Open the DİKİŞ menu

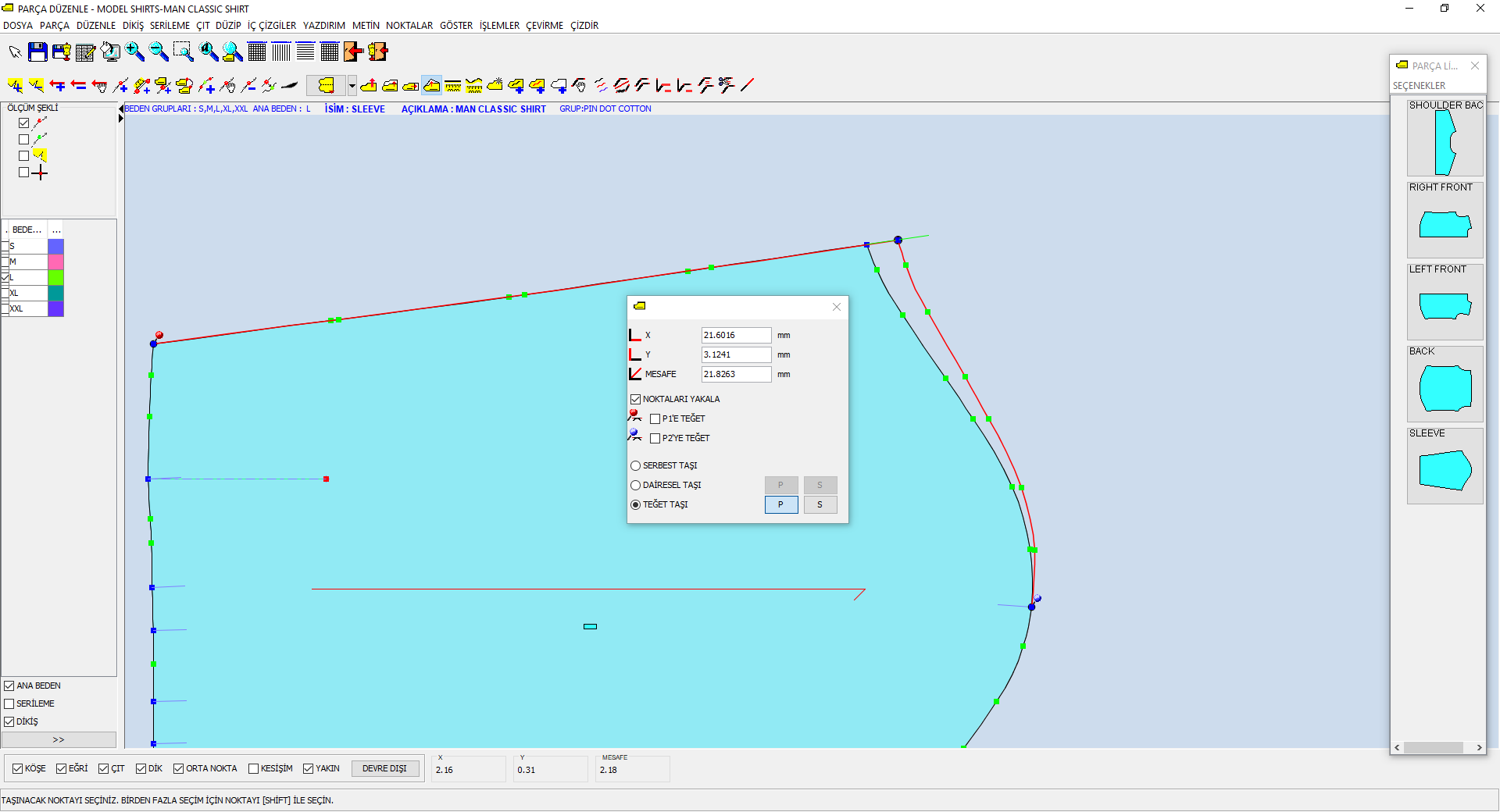[x=133, y=26]
